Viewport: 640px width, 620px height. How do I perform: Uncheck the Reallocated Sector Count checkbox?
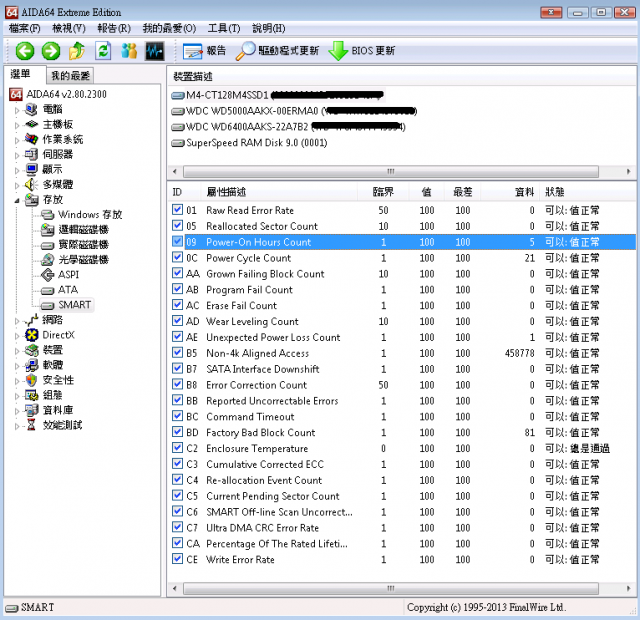tap(177, 226)
